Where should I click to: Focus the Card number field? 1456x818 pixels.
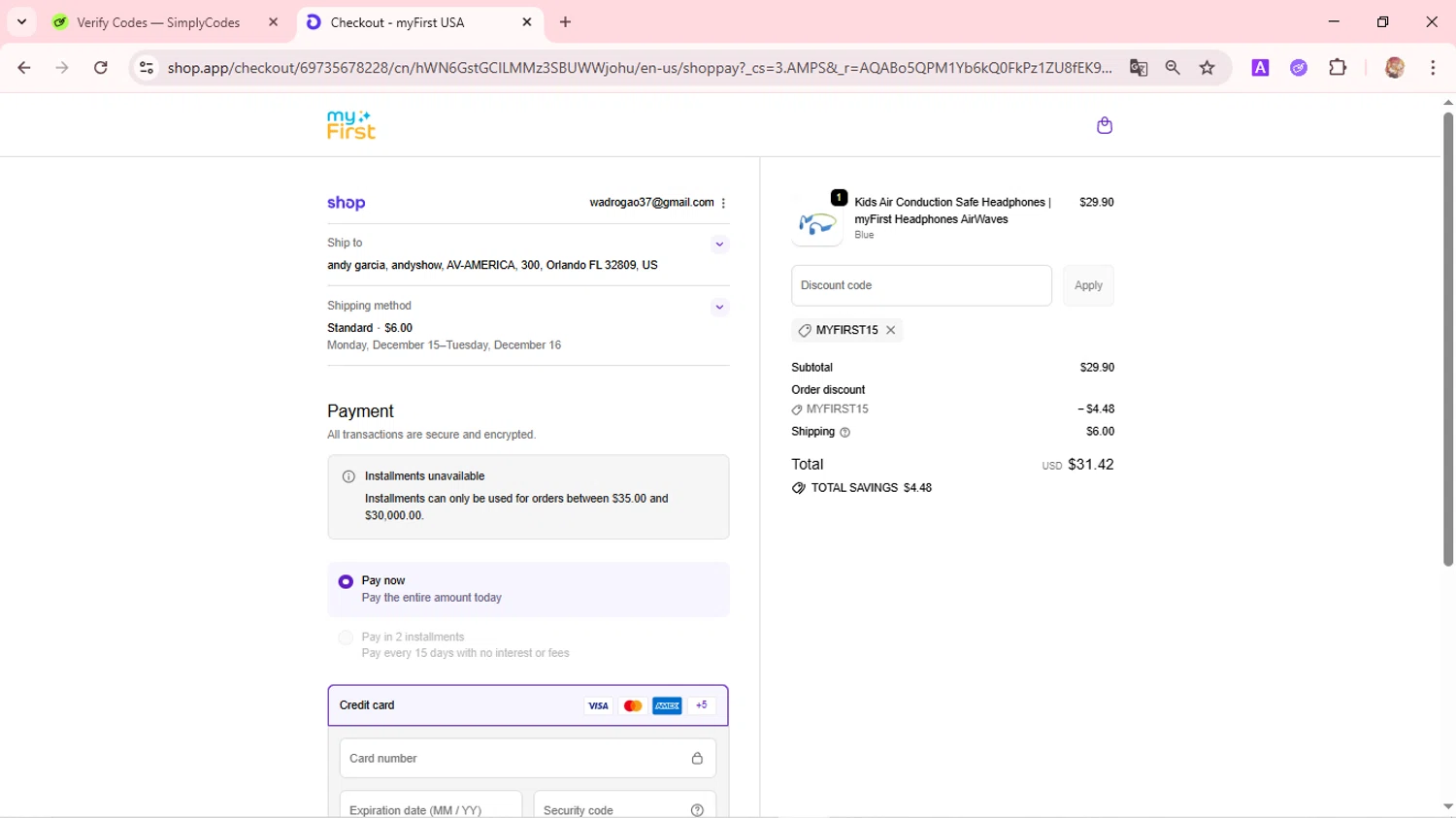pyautogui.click(x=528, y=758)
